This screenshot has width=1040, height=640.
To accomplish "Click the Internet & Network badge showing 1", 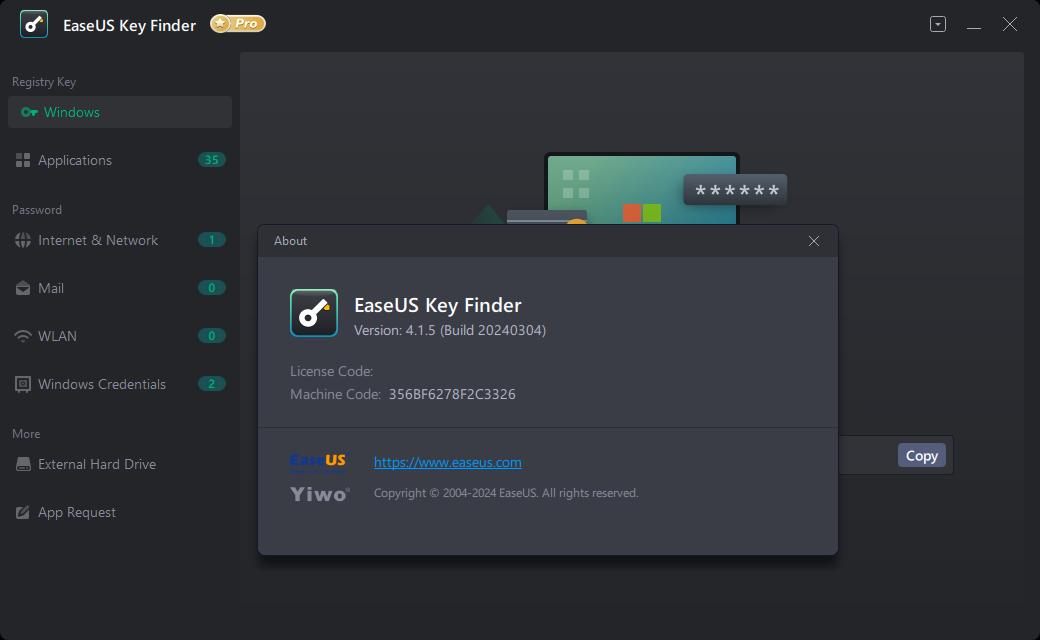I will (212, 240).
